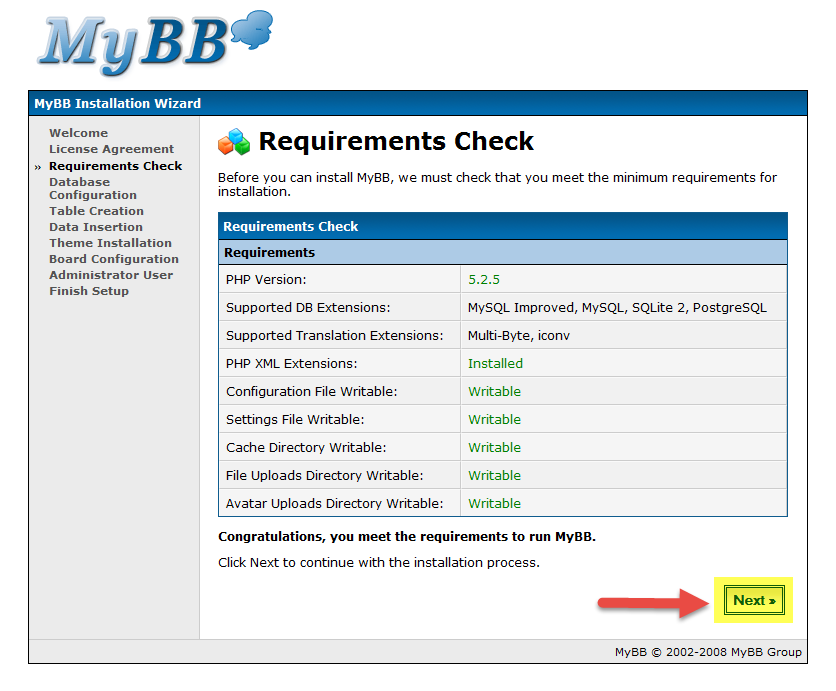Select Board Configuration step in sidebar
This screenshot has height=691, width=836.
113,259
